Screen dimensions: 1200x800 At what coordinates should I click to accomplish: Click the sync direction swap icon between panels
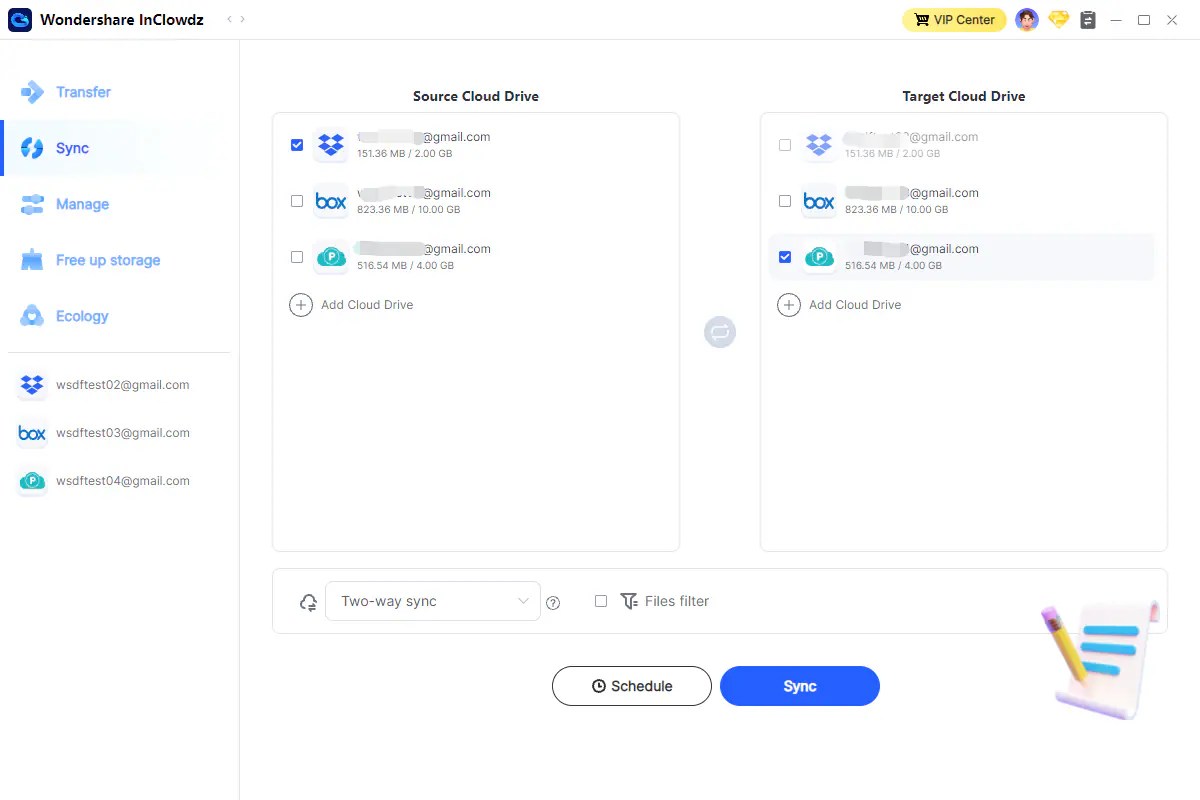click(x=720, y=331)
